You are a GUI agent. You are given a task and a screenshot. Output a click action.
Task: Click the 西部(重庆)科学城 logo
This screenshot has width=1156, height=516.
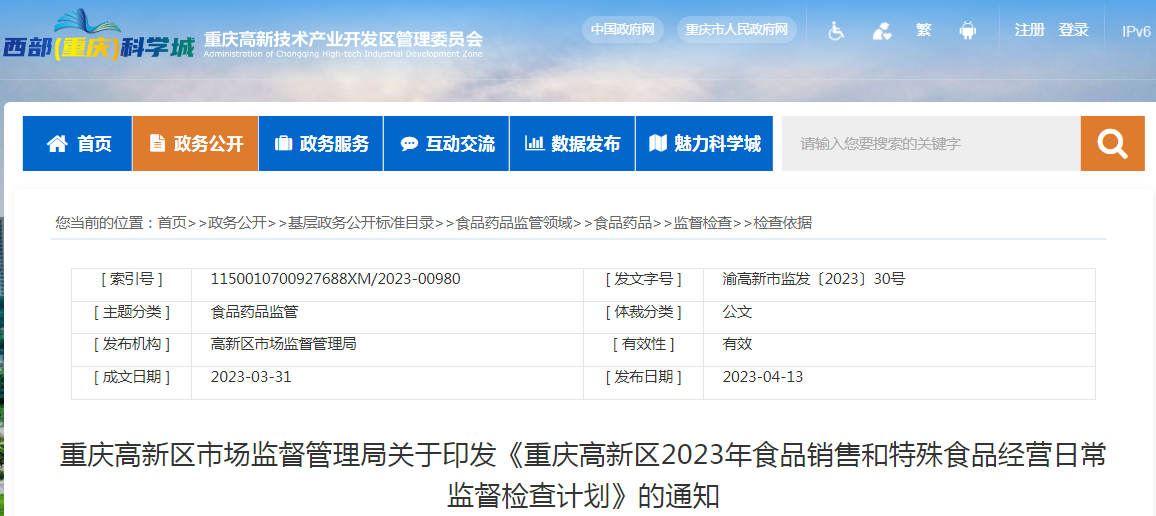pyautogui.click(x=99, y=37)
